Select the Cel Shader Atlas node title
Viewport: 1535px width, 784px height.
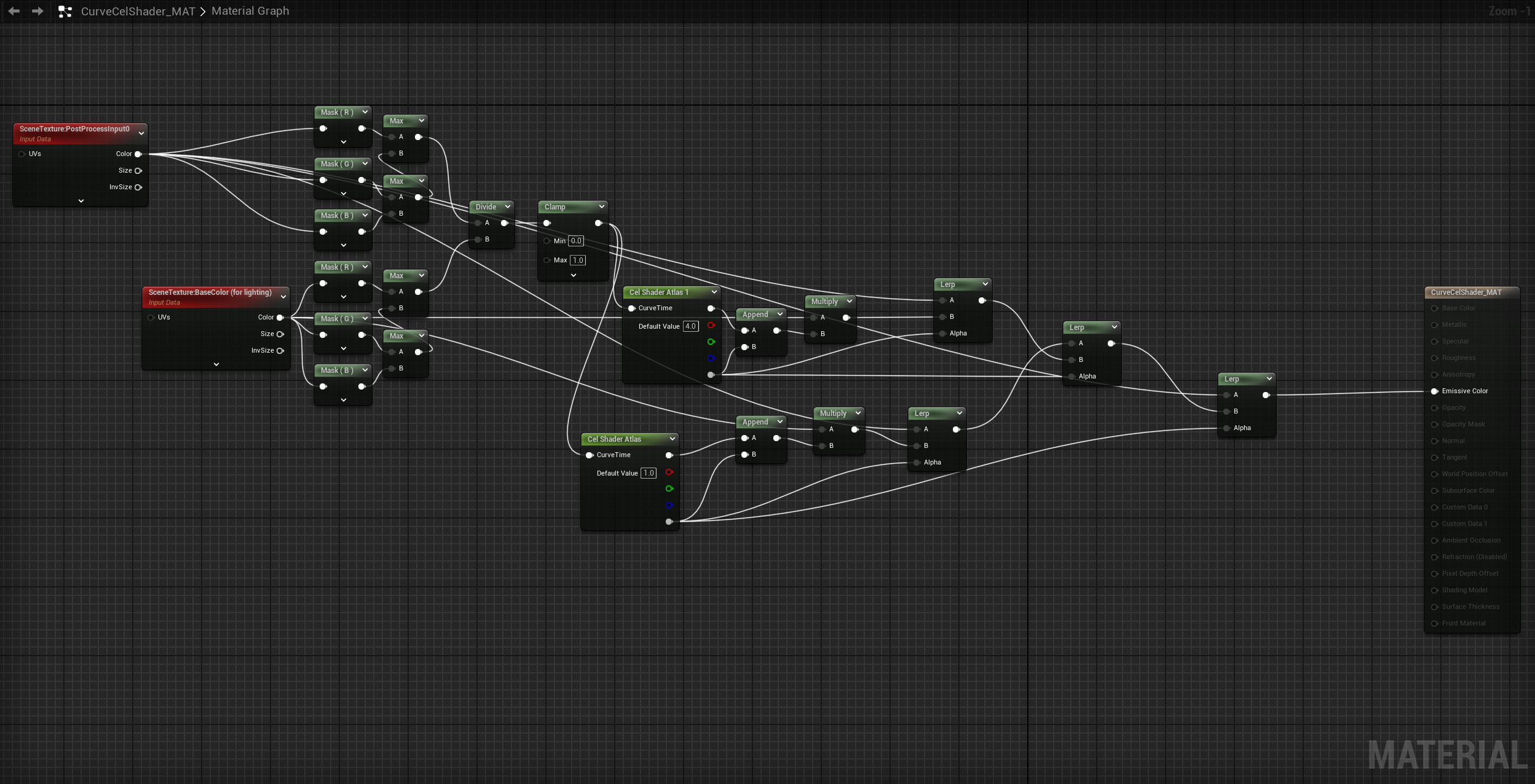[x=615, y=439]
